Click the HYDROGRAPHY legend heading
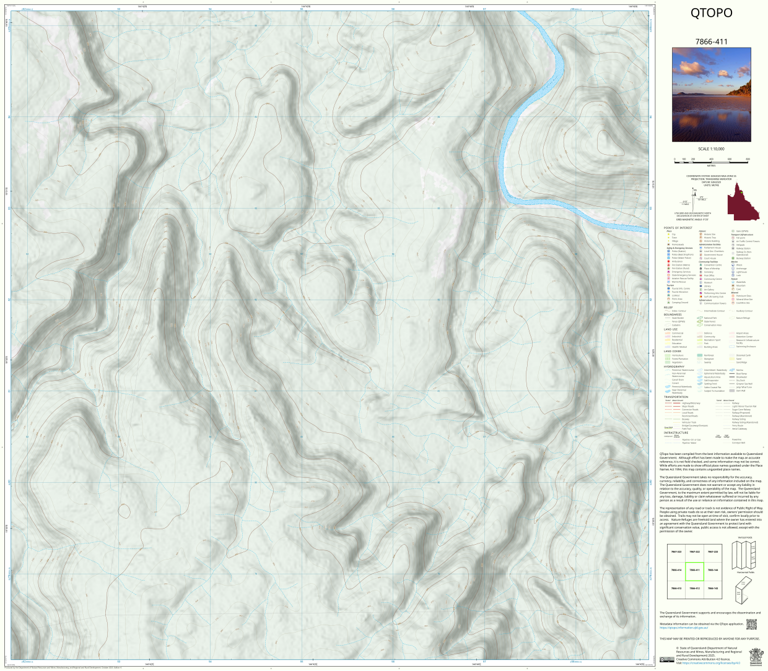The height and width of the screenshot is (671, 768). pos(674,366)
